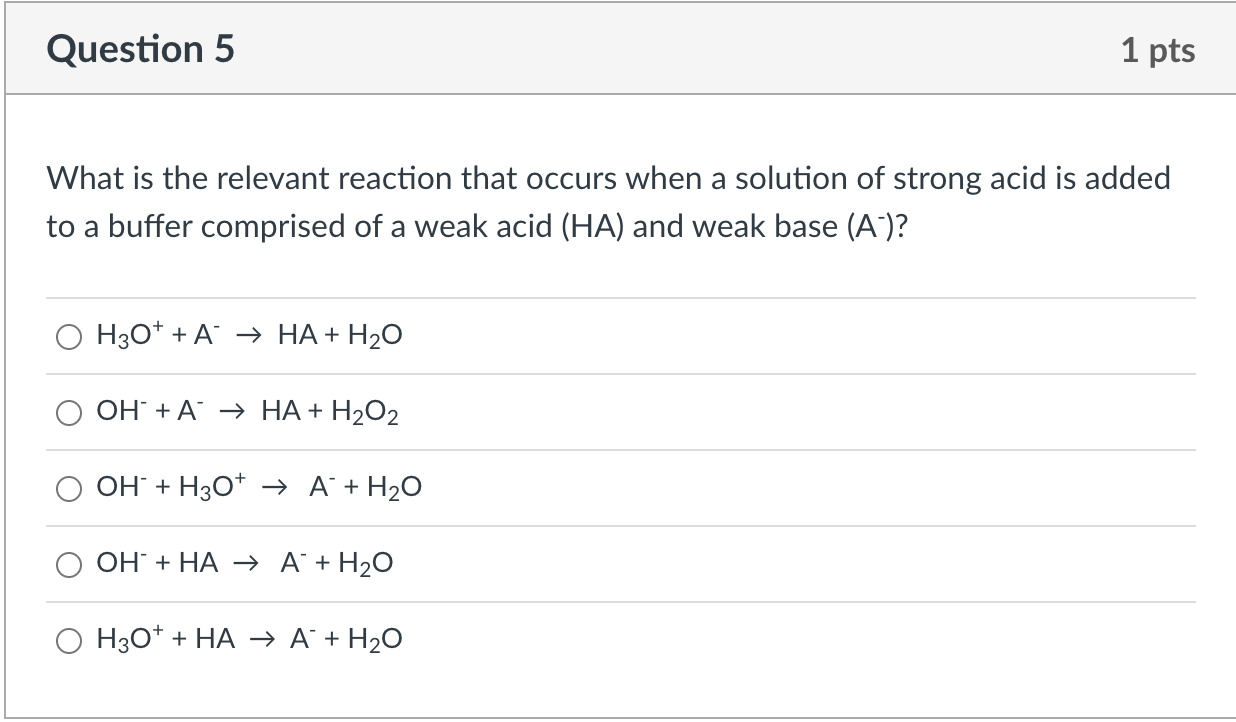Screen dimensions: 1236x722
Task: Click the 1 pts label
Action: click(x=1157, y=50)
